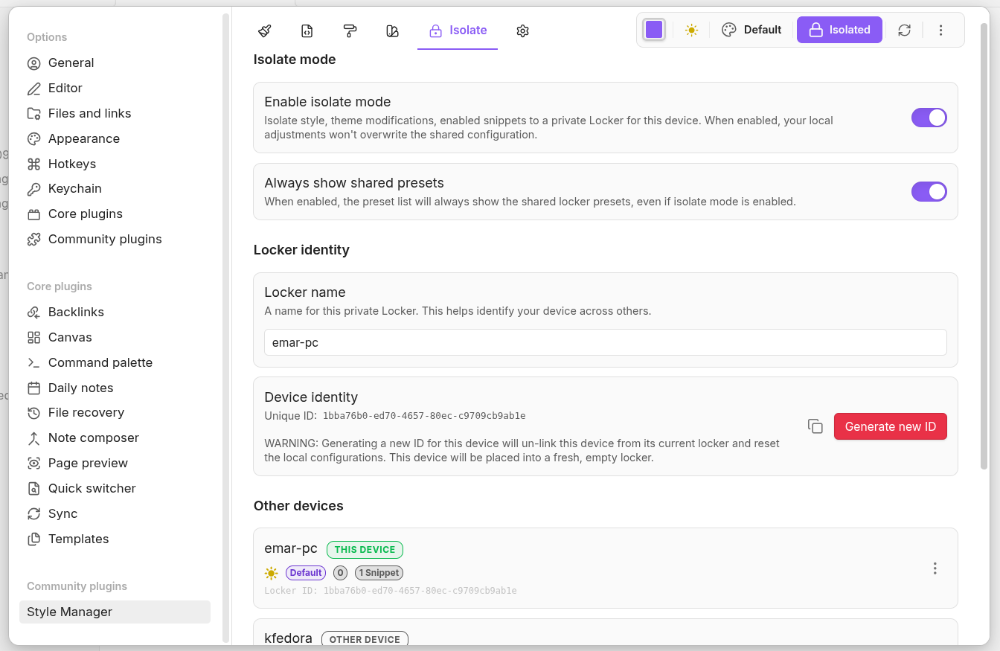The height and width of the screenshot is (651, 1000).
Task: Toggle Enable isolate mode switch
Action: [929, 117]
